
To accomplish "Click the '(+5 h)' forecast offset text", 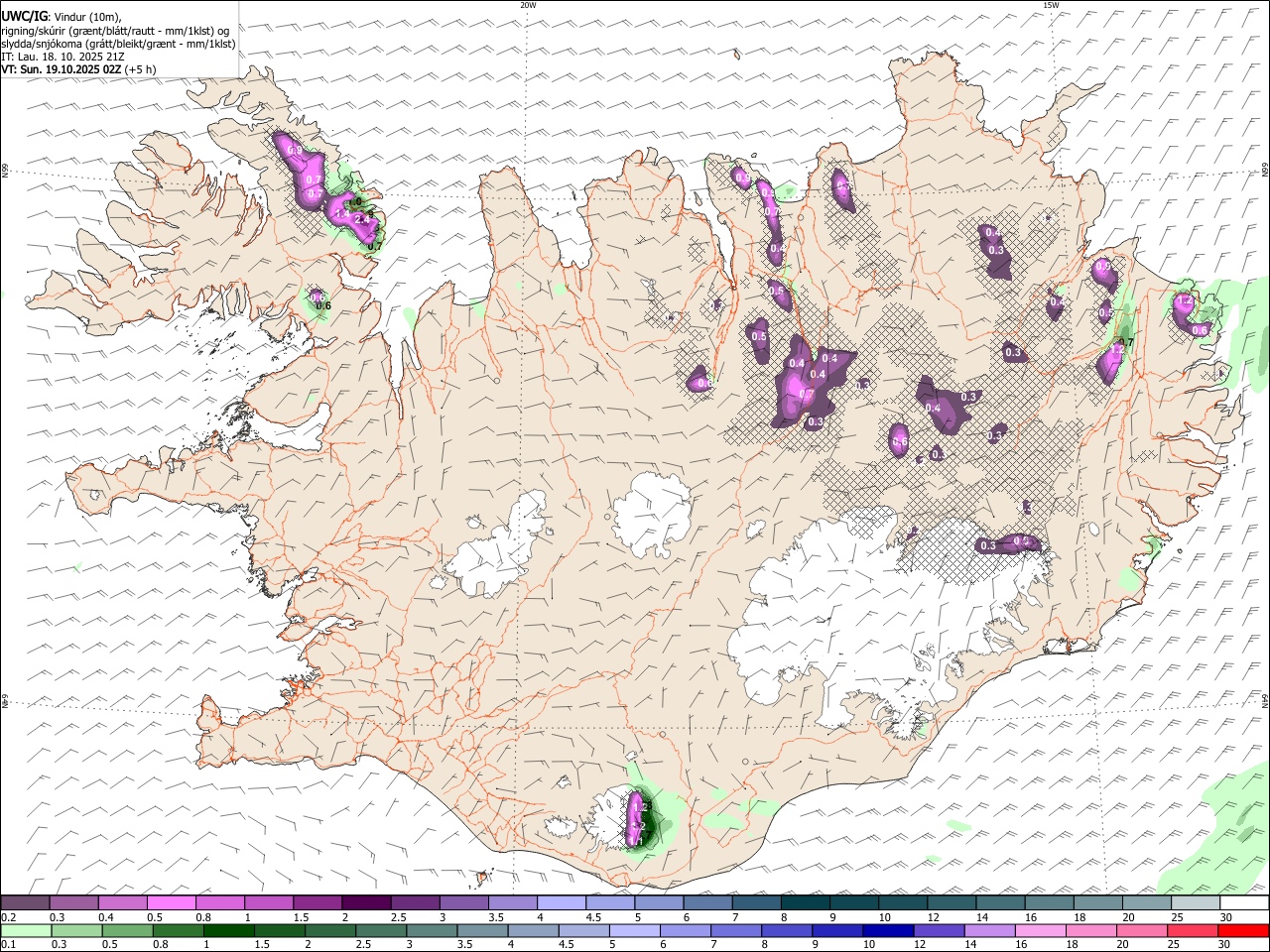I will pyautogui.click(x=140, y=69).
